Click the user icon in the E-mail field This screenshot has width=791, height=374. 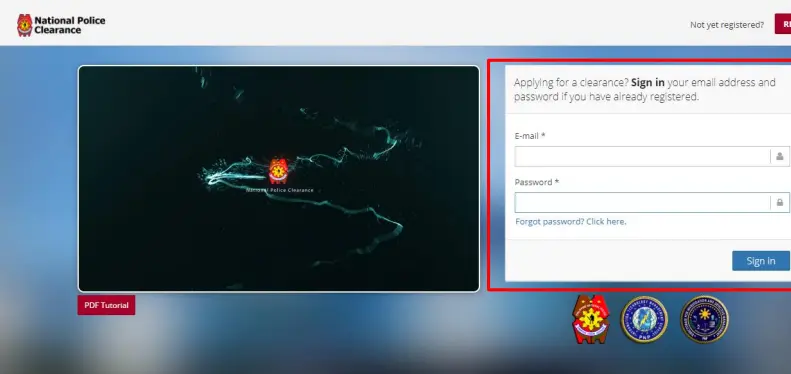pos(779,156)
